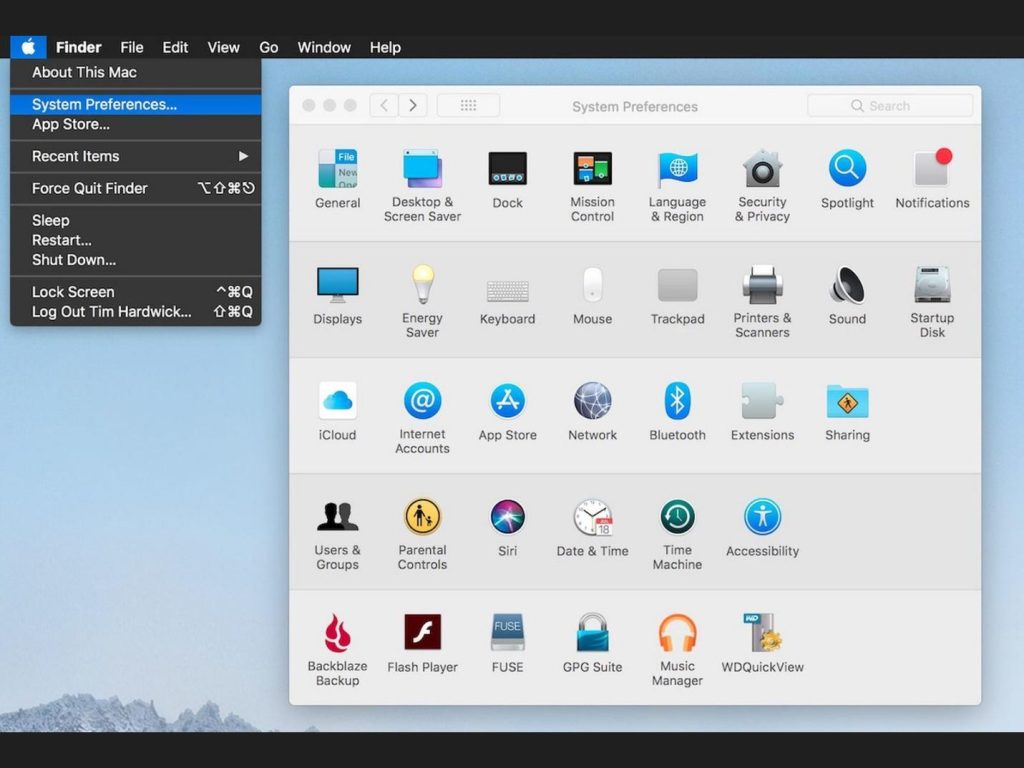The width and height of the screenshot is (1024, 768).
Task: Choose Sleep from the Apple menu
Action: tap(136, 220)
